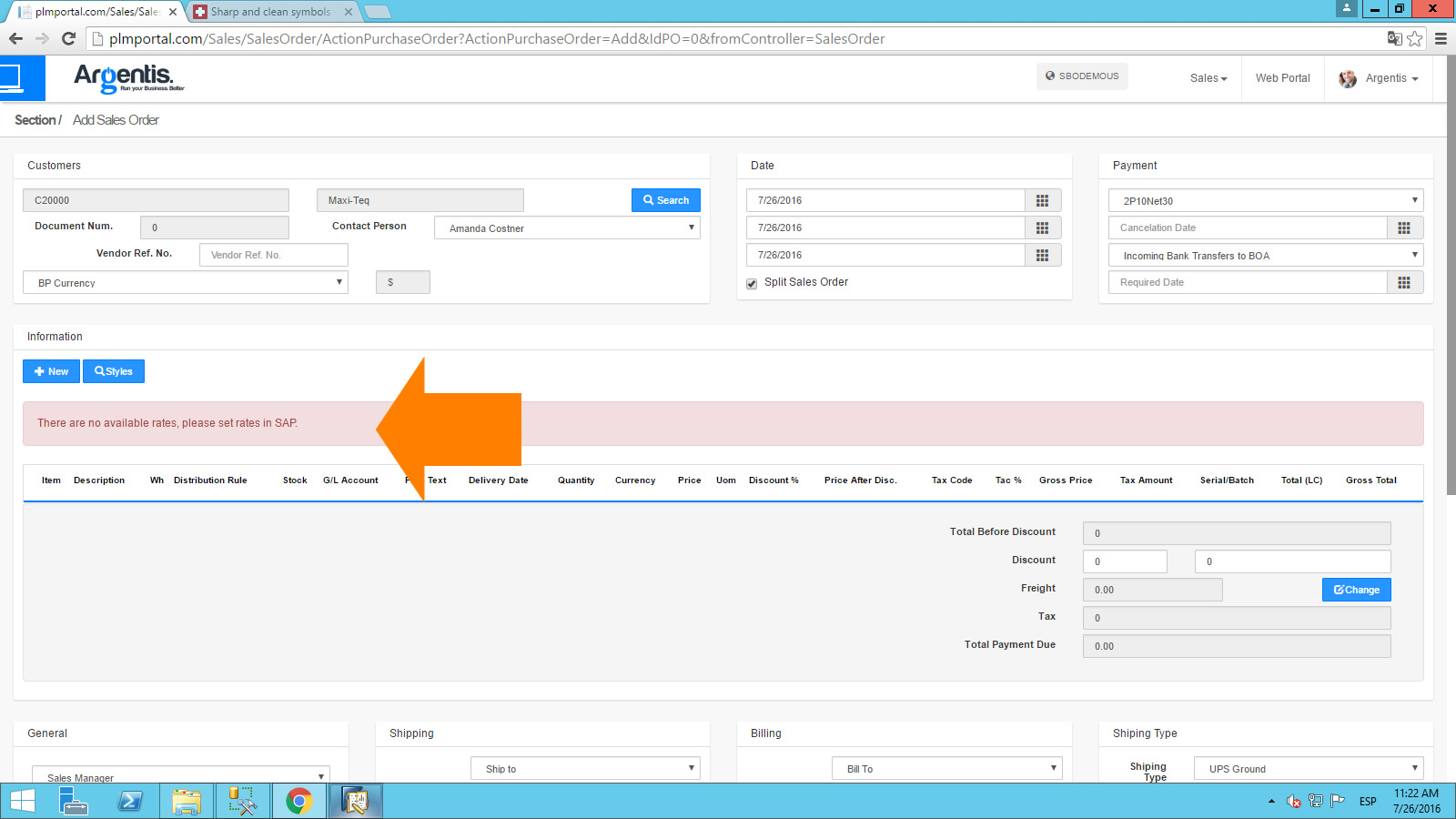The width and height of the screenshot is (1456, 819).
Task: Add a new item with New button
Action: [x=51, y=371]
